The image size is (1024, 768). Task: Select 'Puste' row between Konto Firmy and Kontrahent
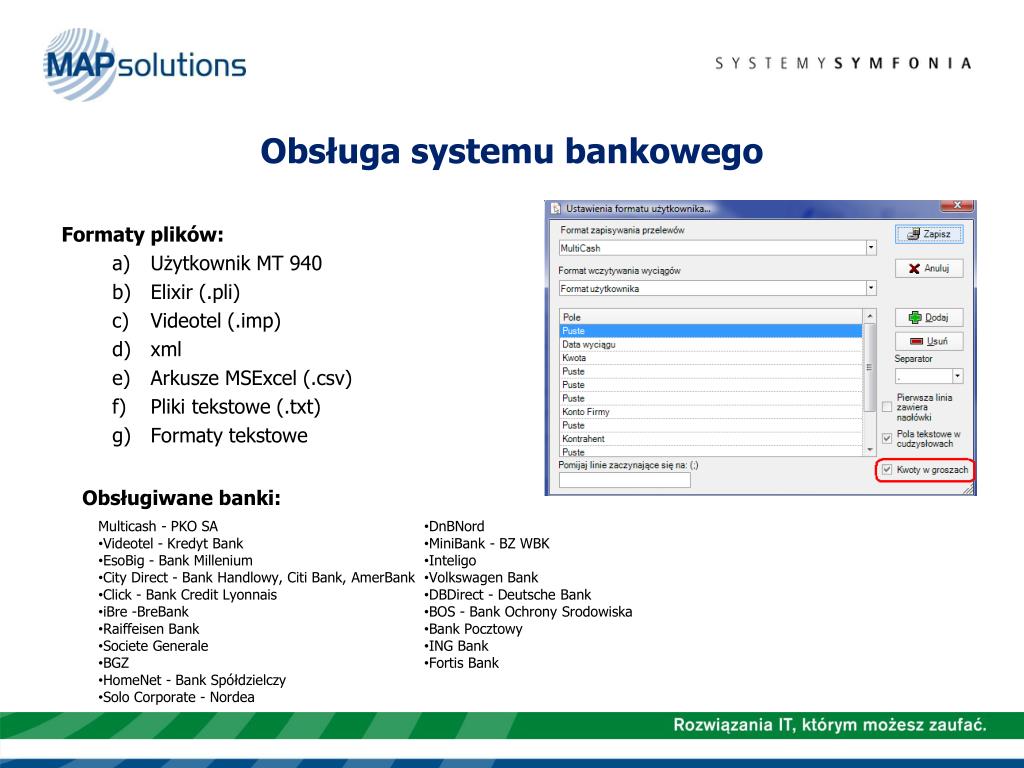pos(711,425)
